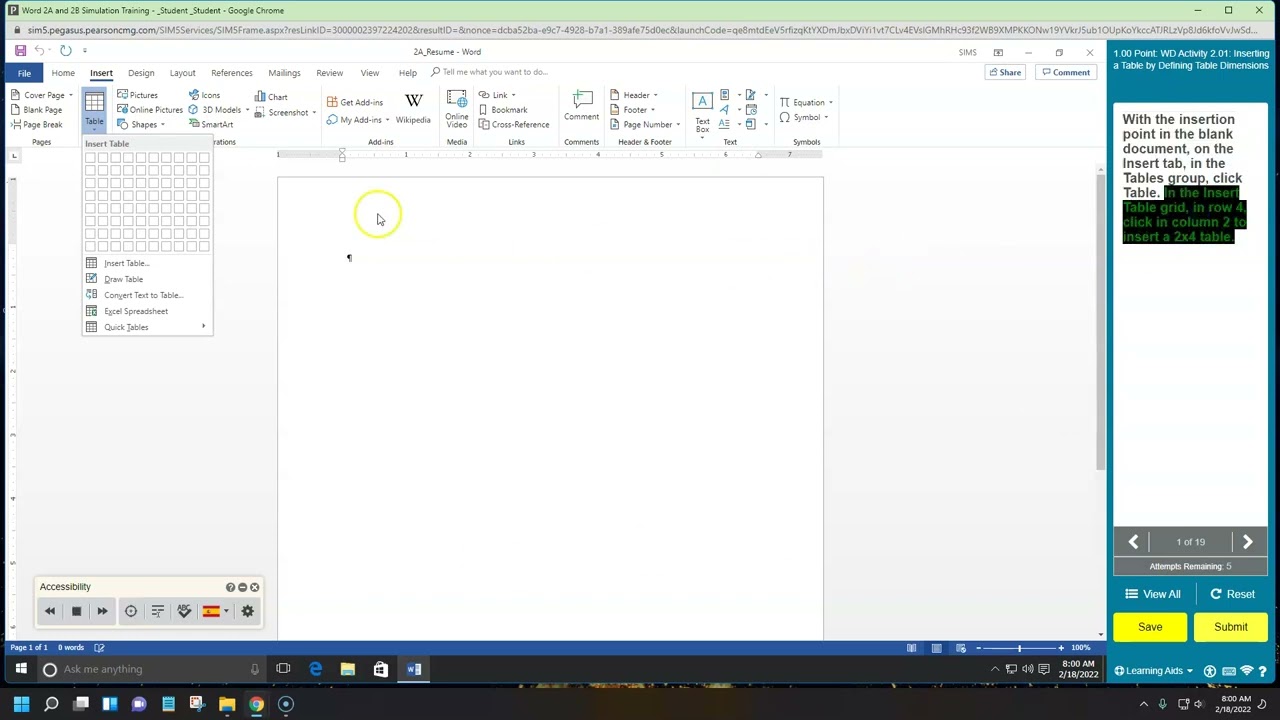
Task: Click the Redo icon in the Quick Access Toolbar
Action: tap(65, 51)
